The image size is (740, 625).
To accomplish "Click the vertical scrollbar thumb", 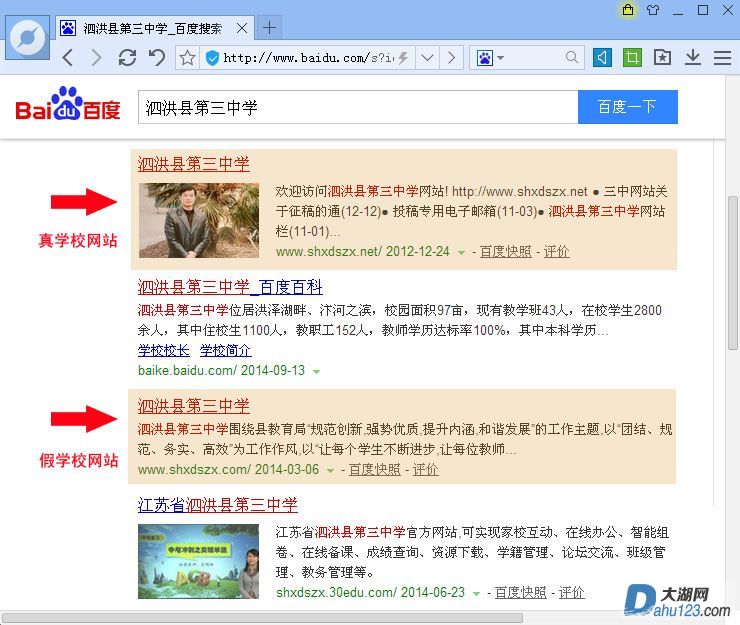I will click(x=732, y=273).
